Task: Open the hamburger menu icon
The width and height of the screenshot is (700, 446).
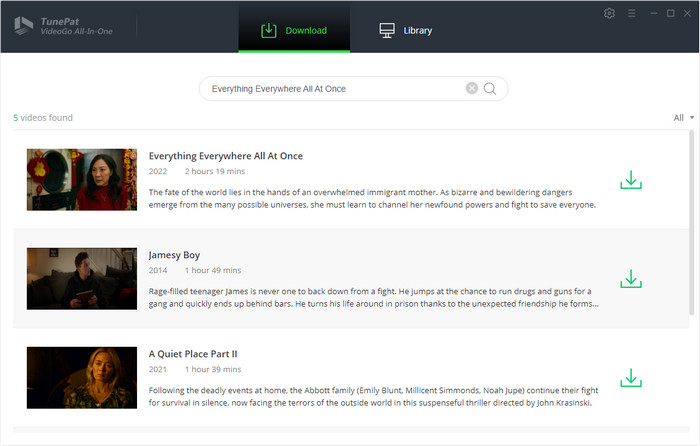Action: click(x=631, y=13)
